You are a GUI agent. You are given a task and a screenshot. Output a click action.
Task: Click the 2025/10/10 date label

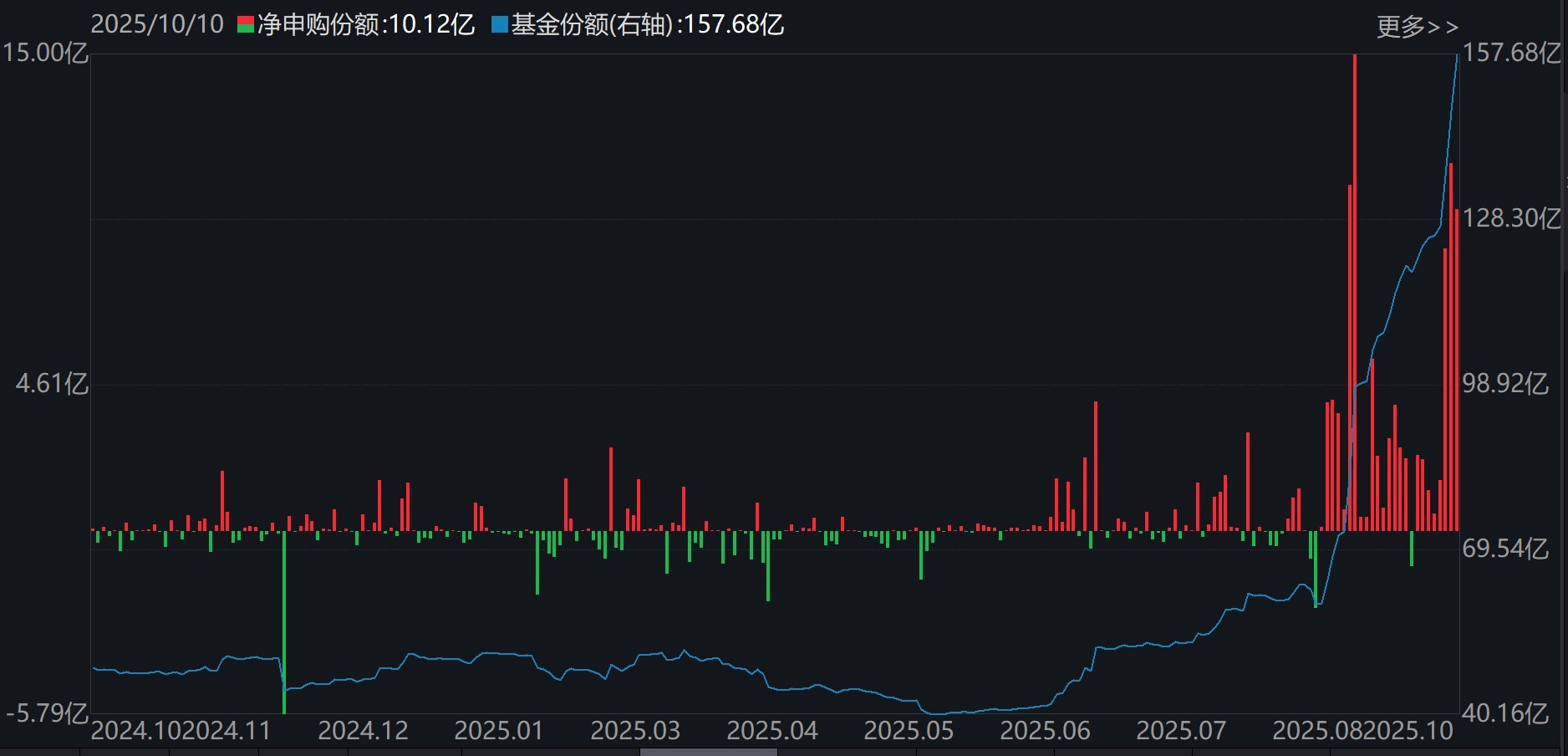[157, 24]
